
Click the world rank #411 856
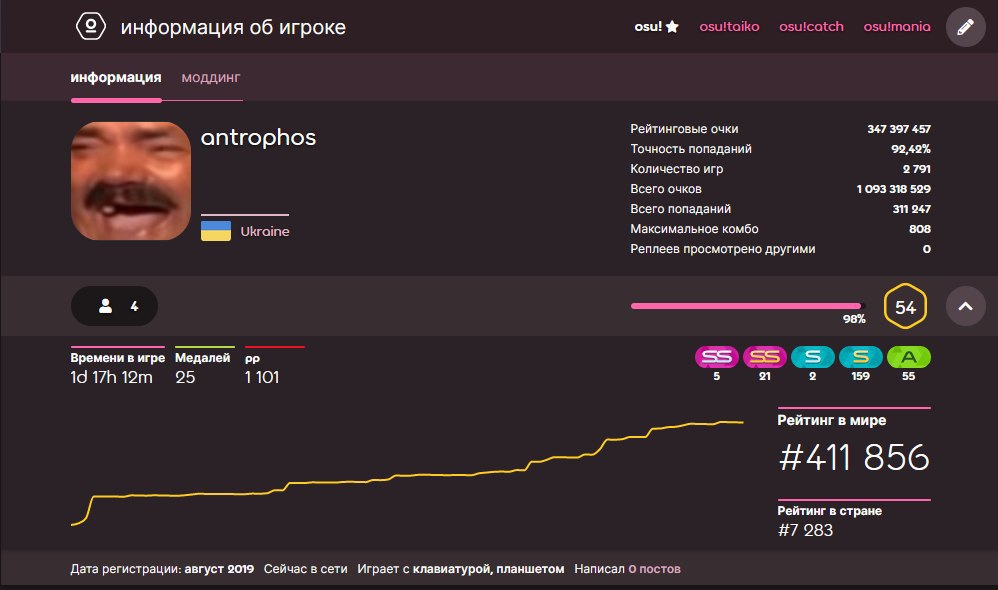tap(854, 458)
